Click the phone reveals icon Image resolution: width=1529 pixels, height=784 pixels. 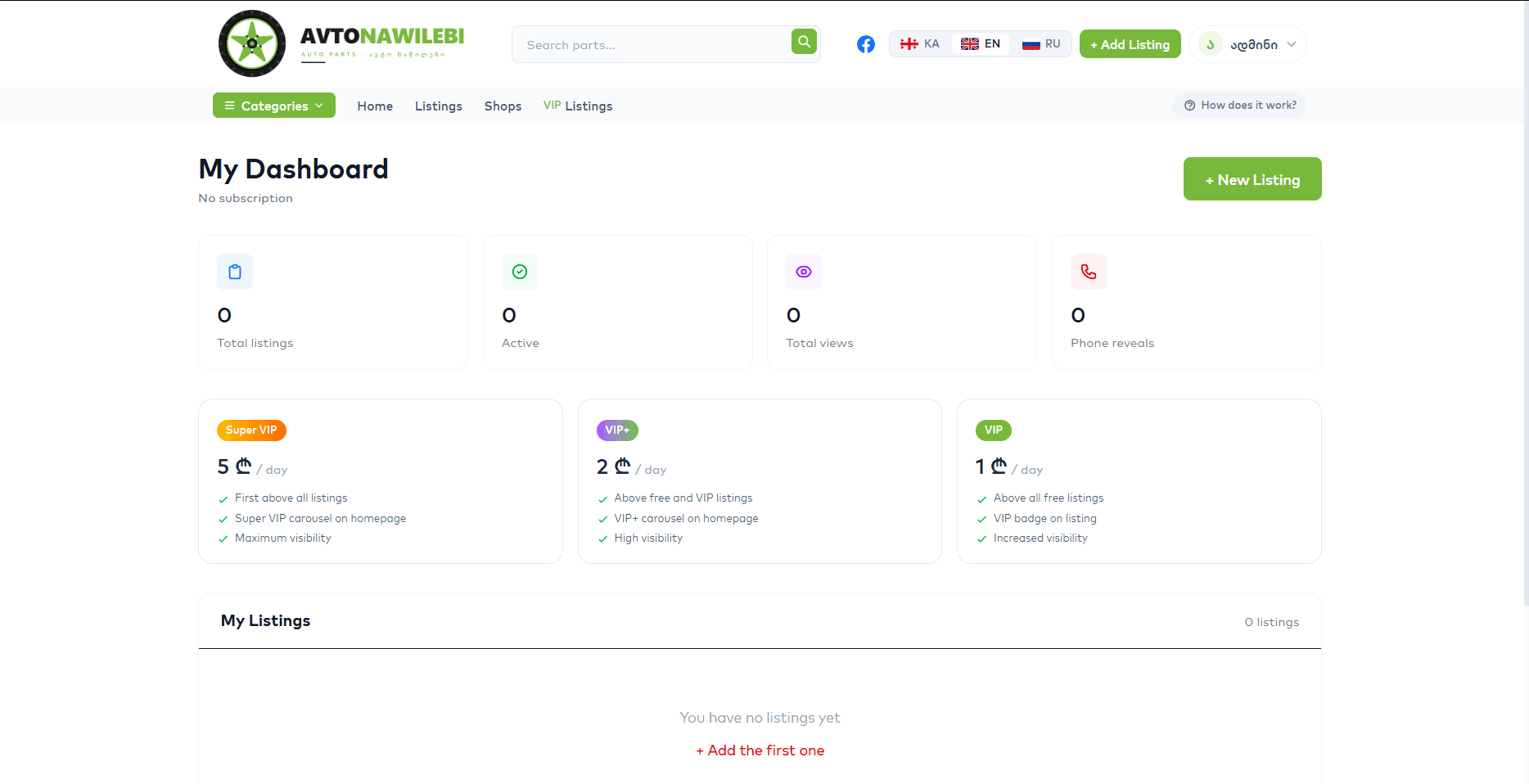[x=1089, y=272]
